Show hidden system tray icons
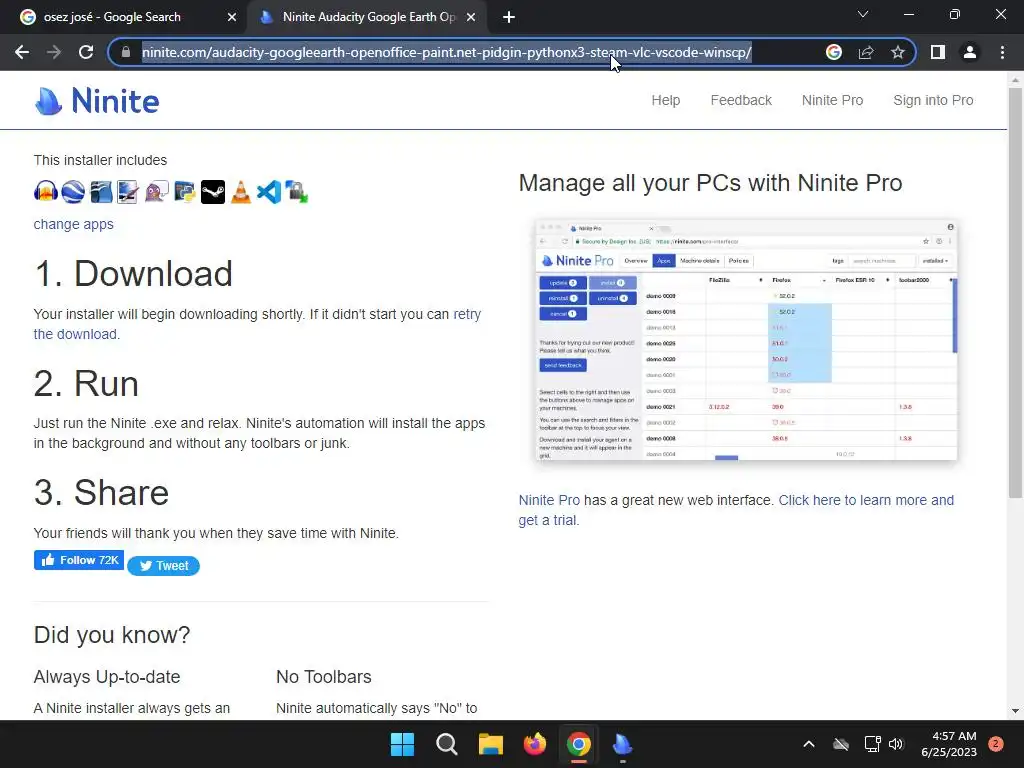Image resolution: width=1024 pixels, height=768 pixels. tap(808, 744)
